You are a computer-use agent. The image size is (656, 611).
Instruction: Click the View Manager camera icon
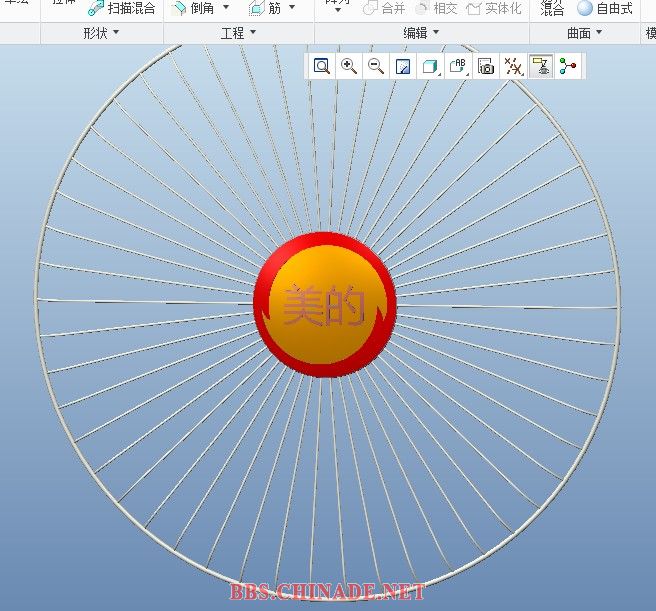[486, 66]
